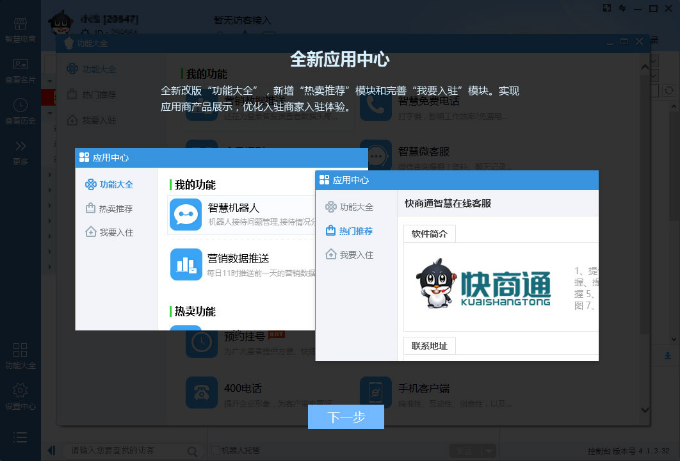Open the 软件简介 tab
The width and height of the screenshot is (680, 461).
(x=430, y=234)
